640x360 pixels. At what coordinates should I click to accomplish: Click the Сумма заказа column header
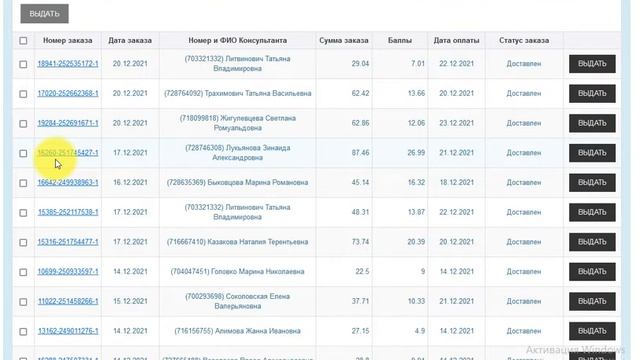click(x=344, y=40)
